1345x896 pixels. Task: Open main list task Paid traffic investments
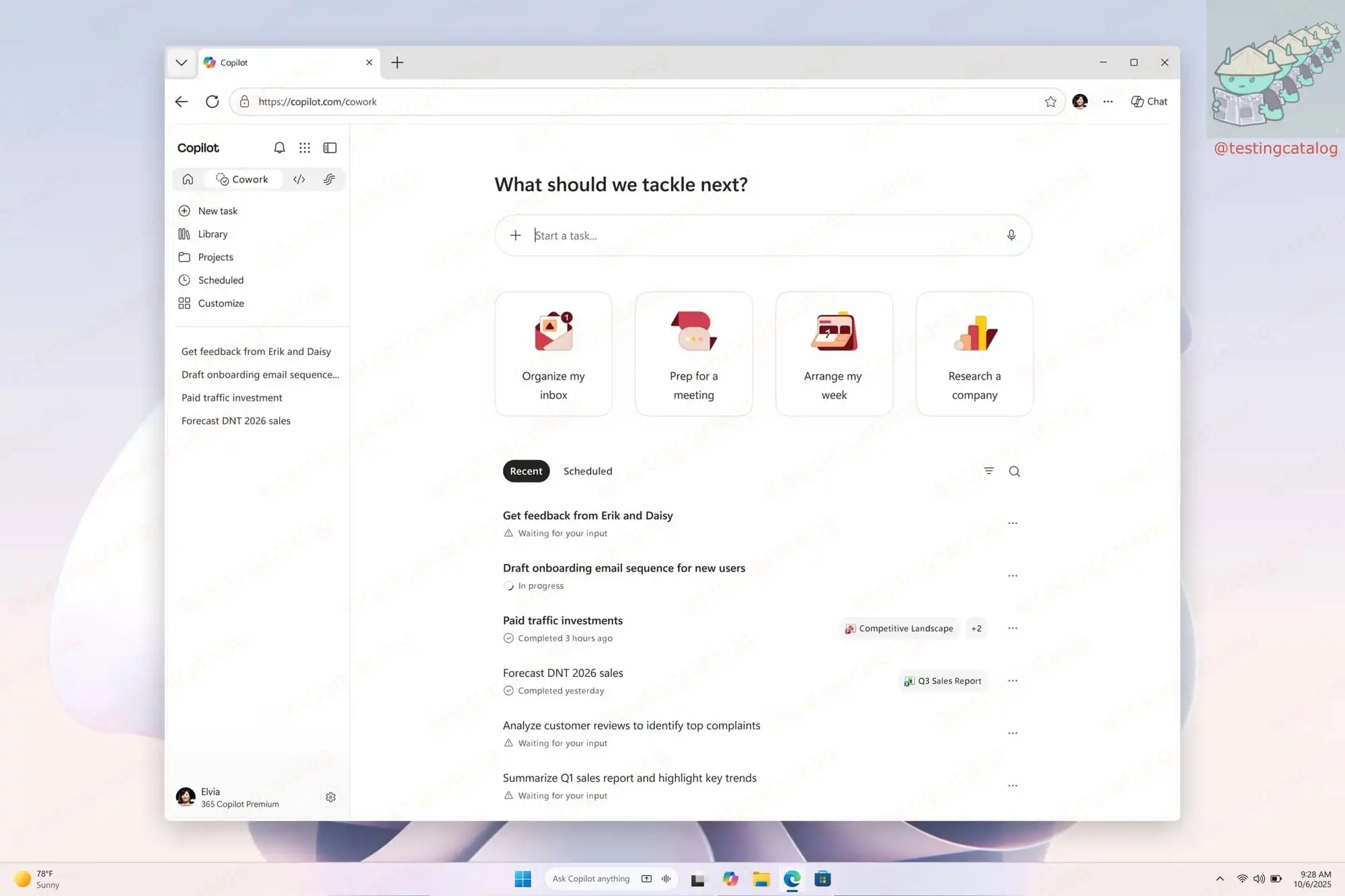[563, 620]
